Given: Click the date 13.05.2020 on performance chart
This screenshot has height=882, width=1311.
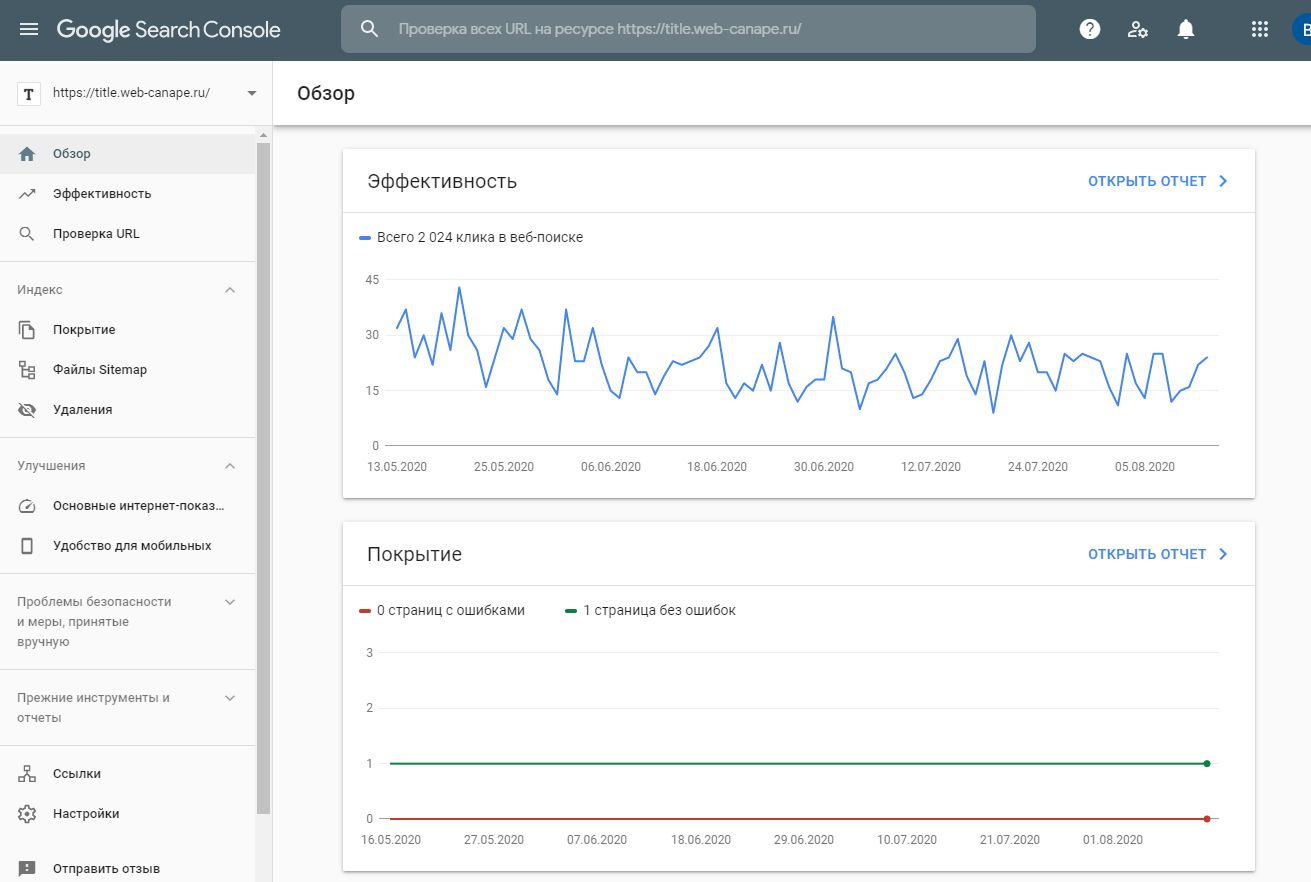Looking at the screenshot, I should 397,467.
